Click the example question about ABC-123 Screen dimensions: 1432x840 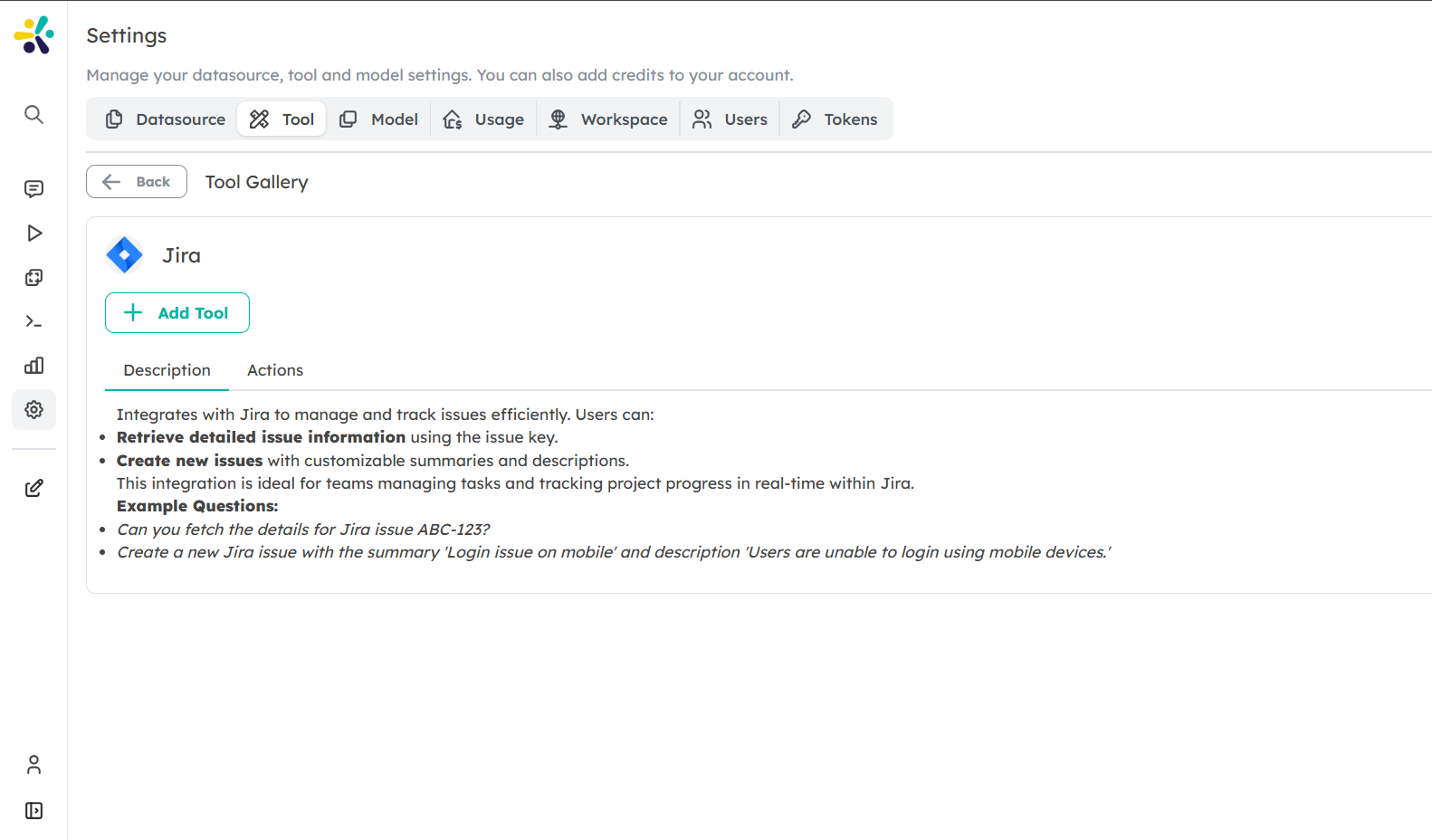click(303, 530)
